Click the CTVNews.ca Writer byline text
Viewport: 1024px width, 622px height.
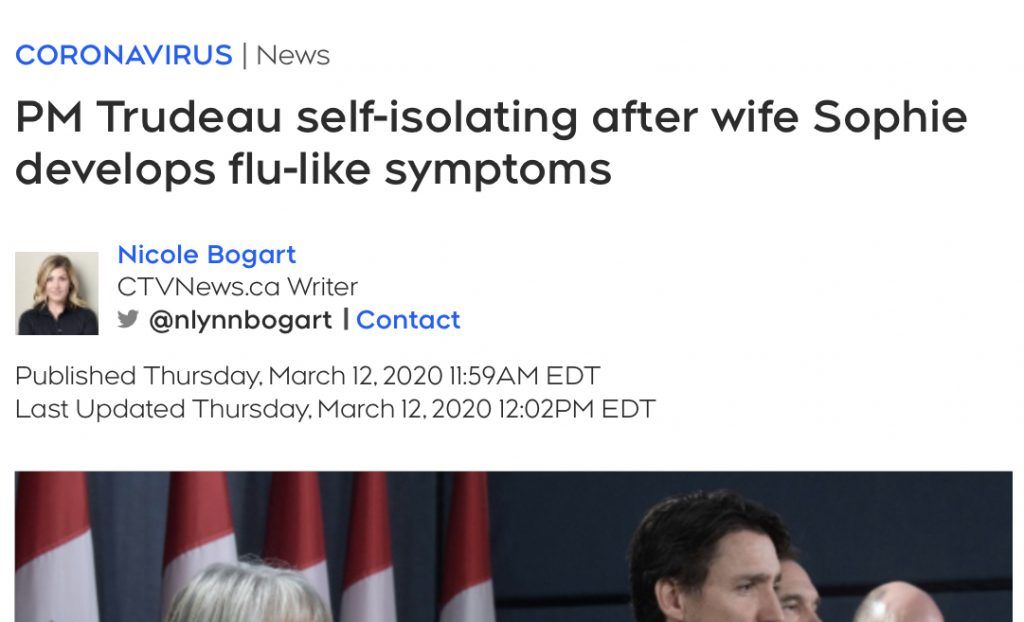(x=237, y=287)
